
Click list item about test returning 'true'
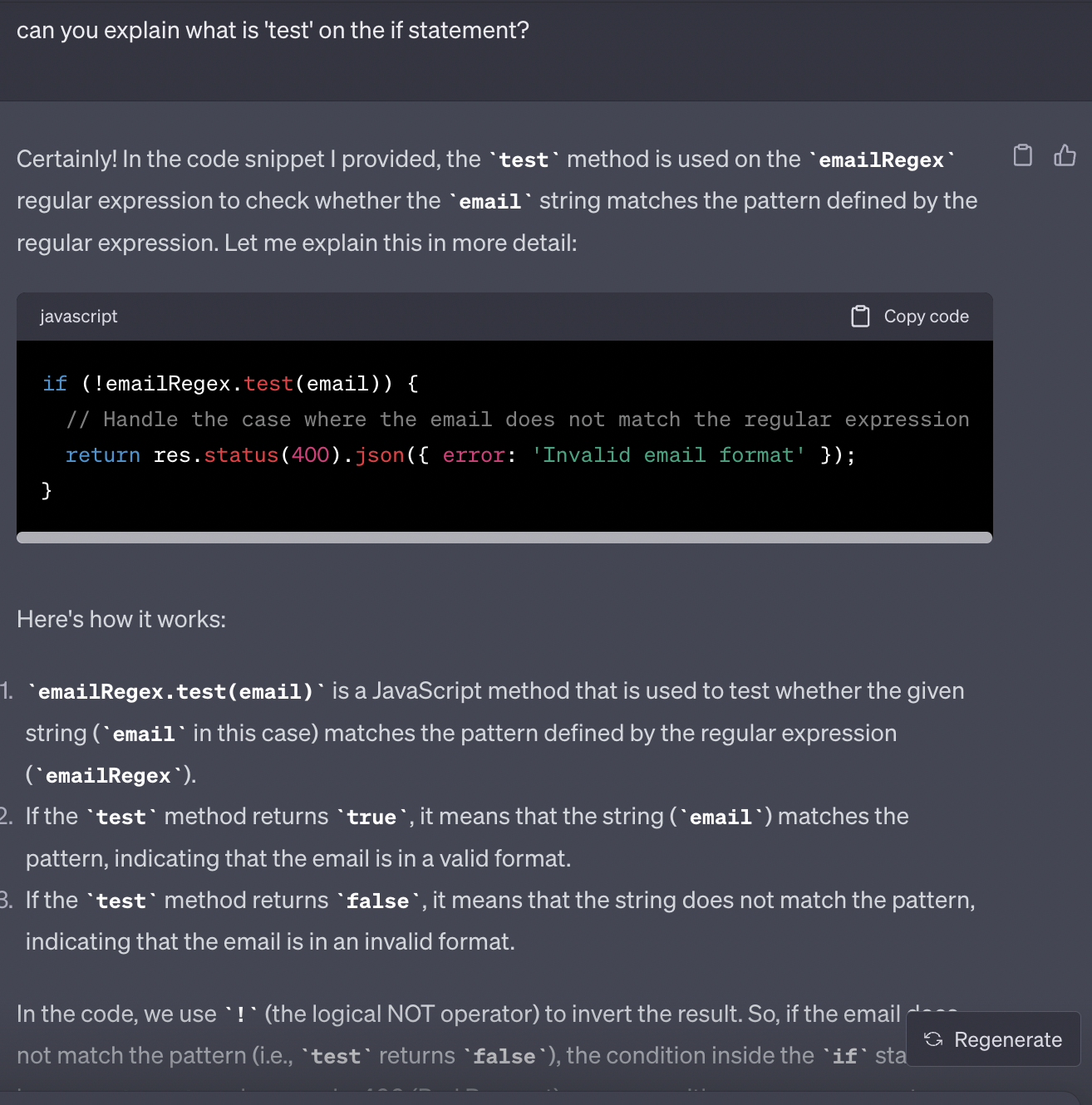pos(467,837)
